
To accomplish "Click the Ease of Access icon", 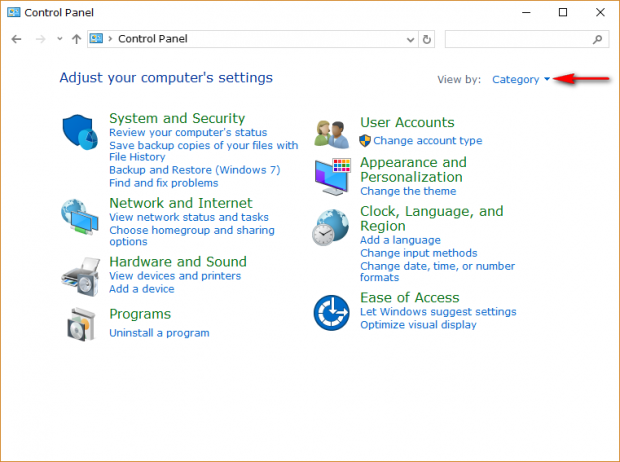I will tap(331, 312).
